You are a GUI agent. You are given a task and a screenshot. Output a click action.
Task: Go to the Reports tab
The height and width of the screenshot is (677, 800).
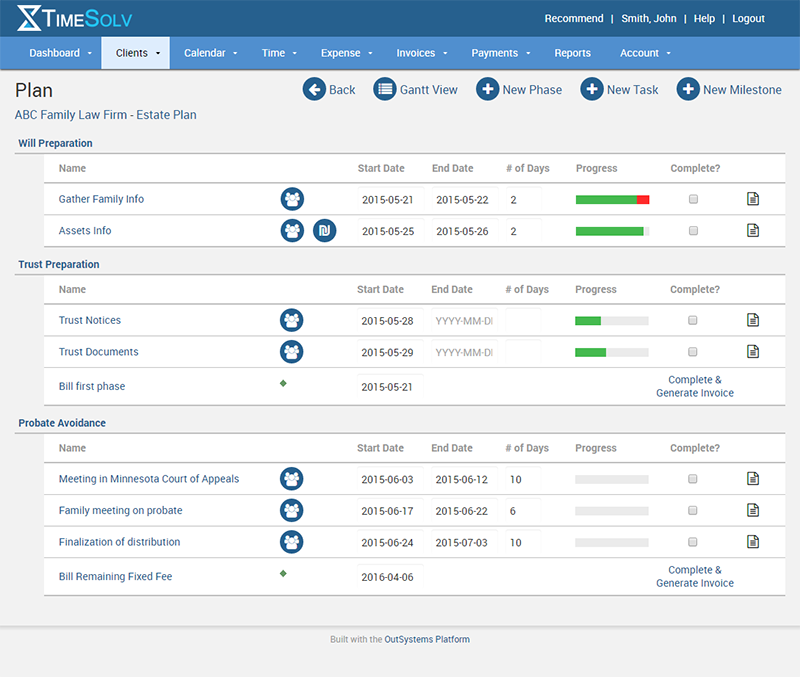pos(572,53)
